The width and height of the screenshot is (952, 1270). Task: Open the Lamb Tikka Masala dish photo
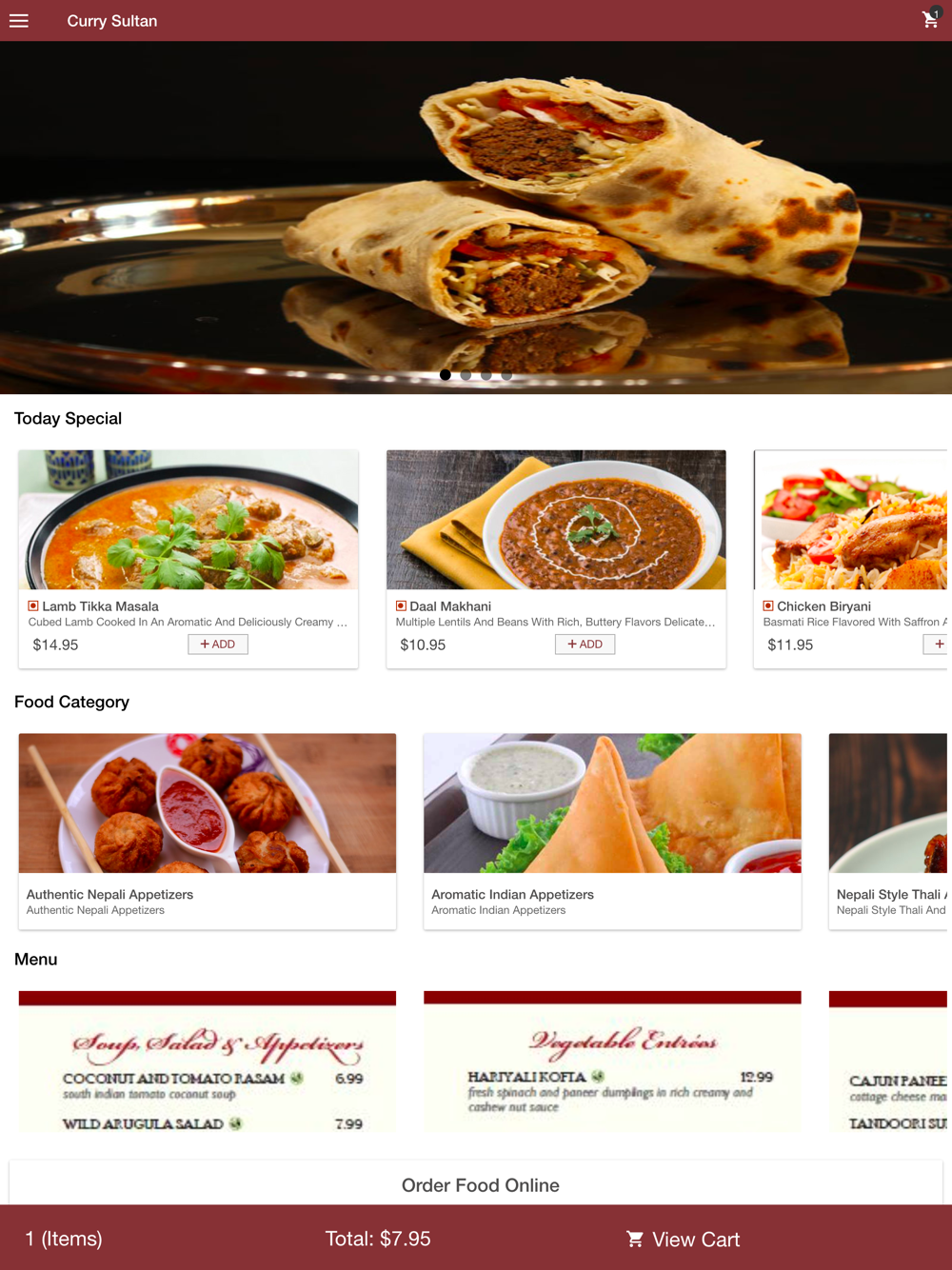(x=188, y=520)
